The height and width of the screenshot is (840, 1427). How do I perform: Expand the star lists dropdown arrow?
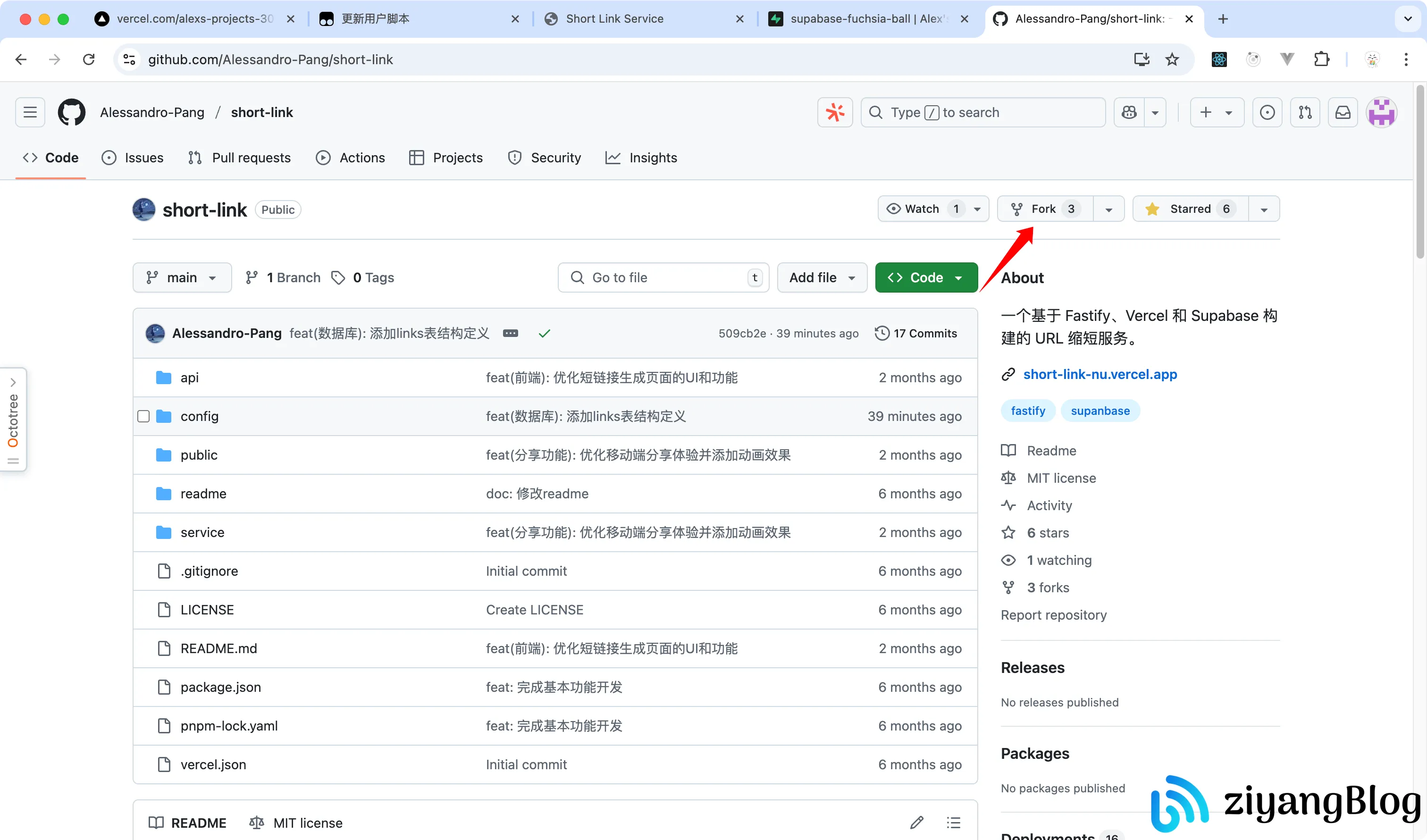tap(1264, 209)
